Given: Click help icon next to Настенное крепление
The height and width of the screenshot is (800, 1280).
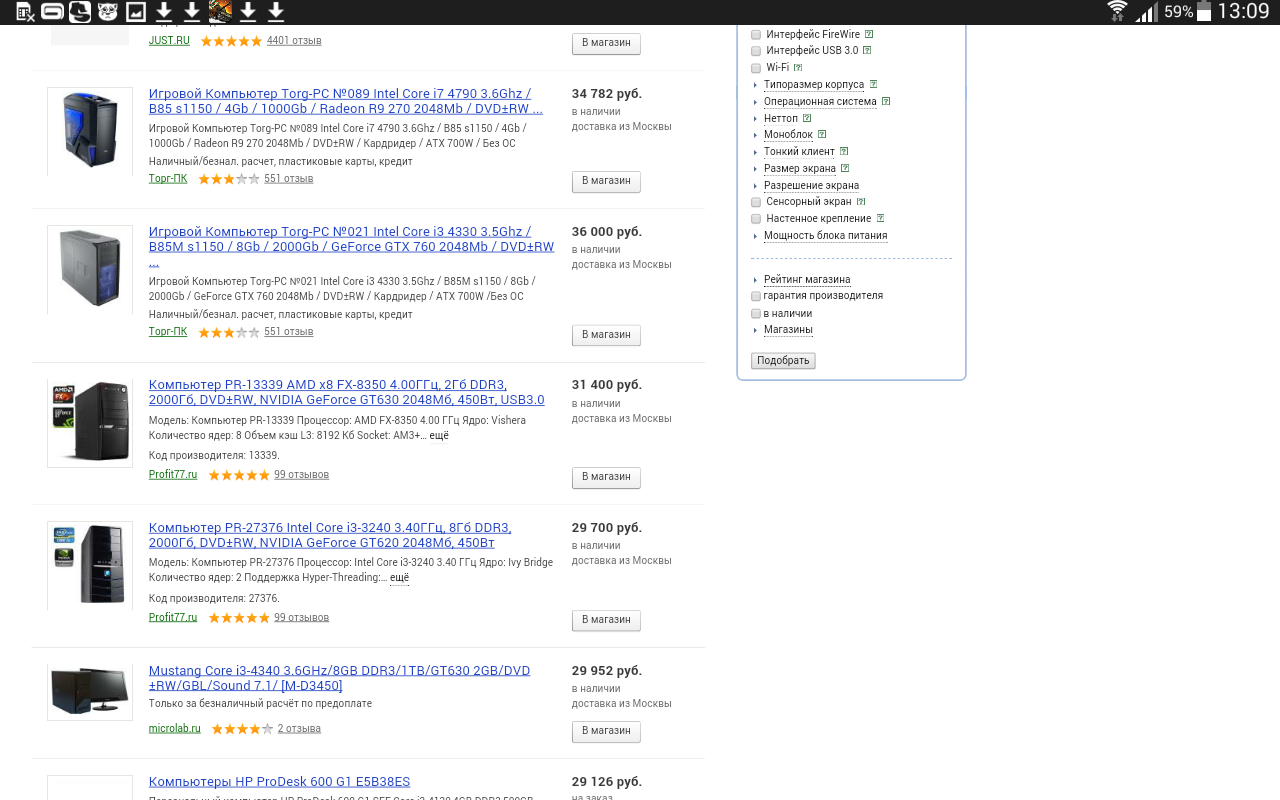Looking at the screenshot, I should click(880, 218).
